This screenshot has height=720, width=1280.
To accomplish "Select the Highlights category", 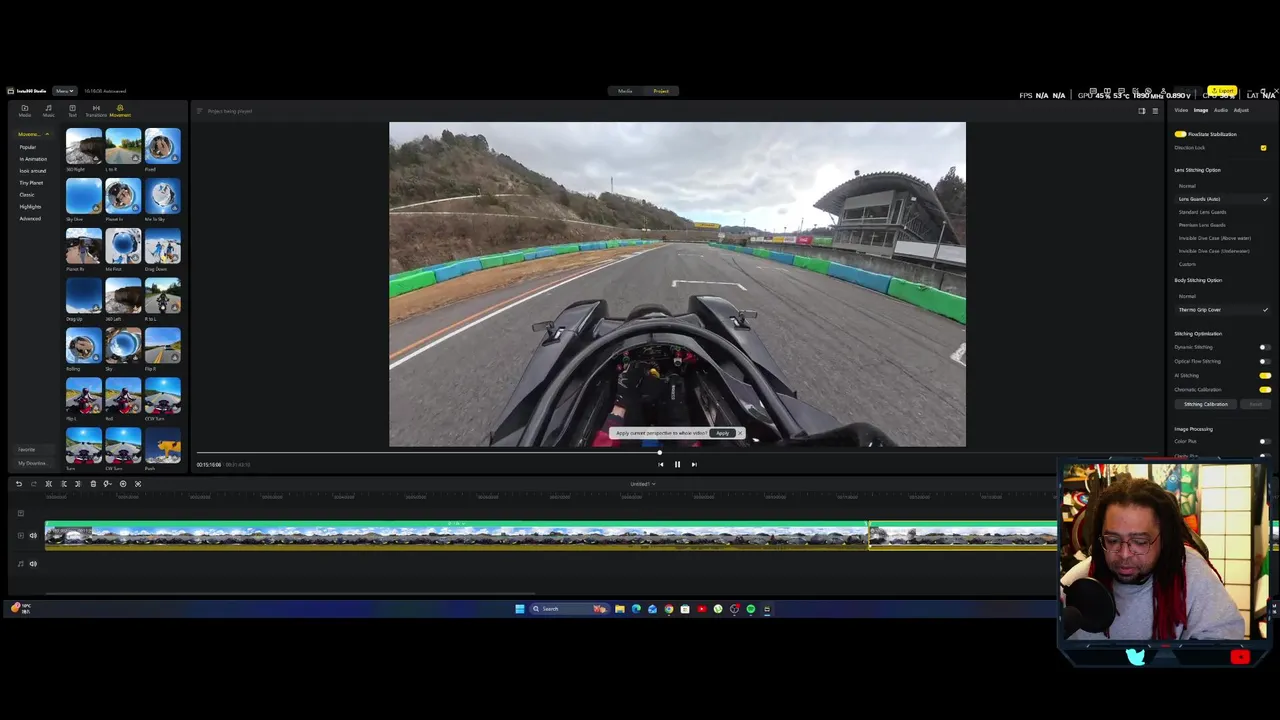I will tap(30, 207).
